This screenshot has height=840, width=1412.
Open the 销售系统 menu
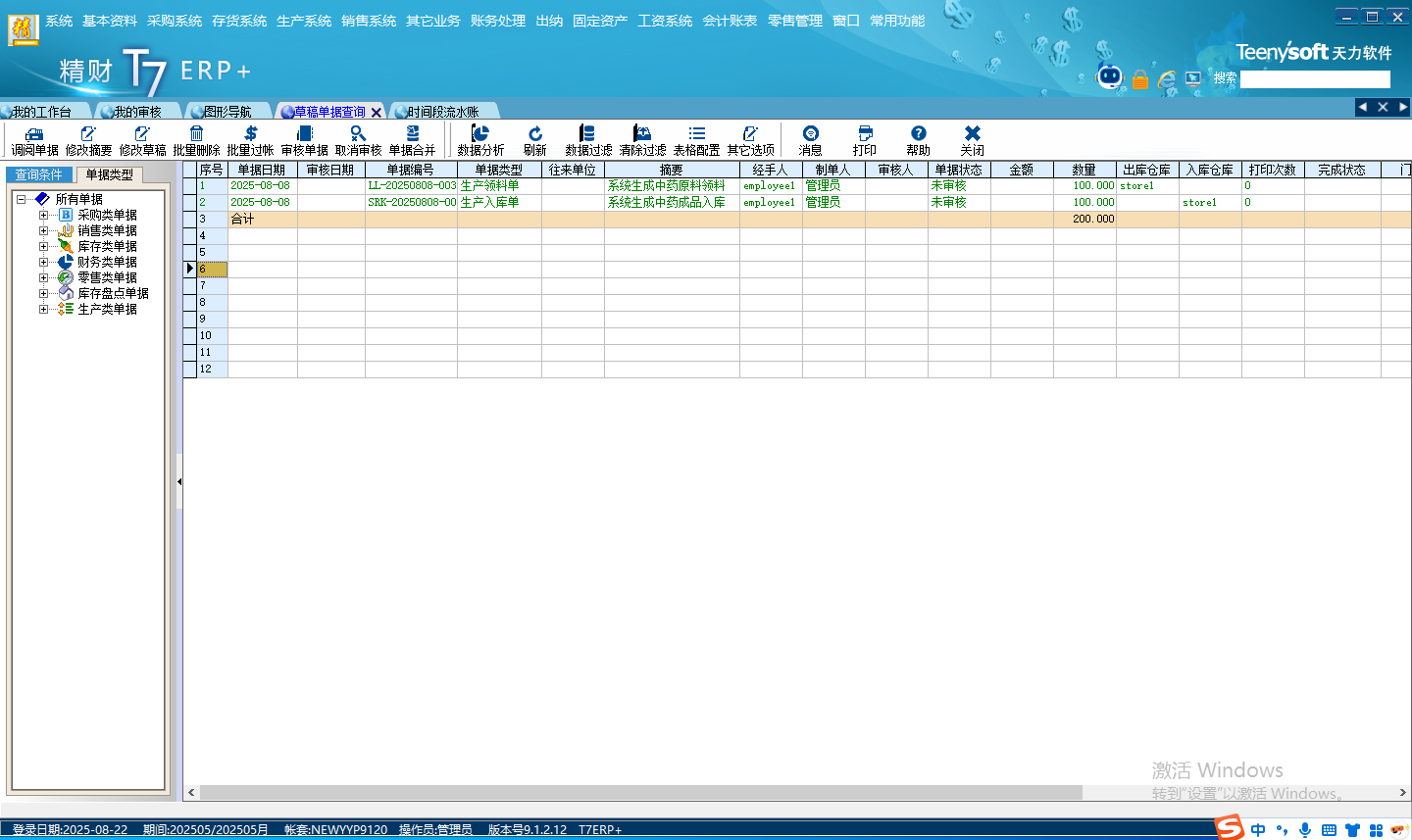pyautogui.click(x=369, y=21)
